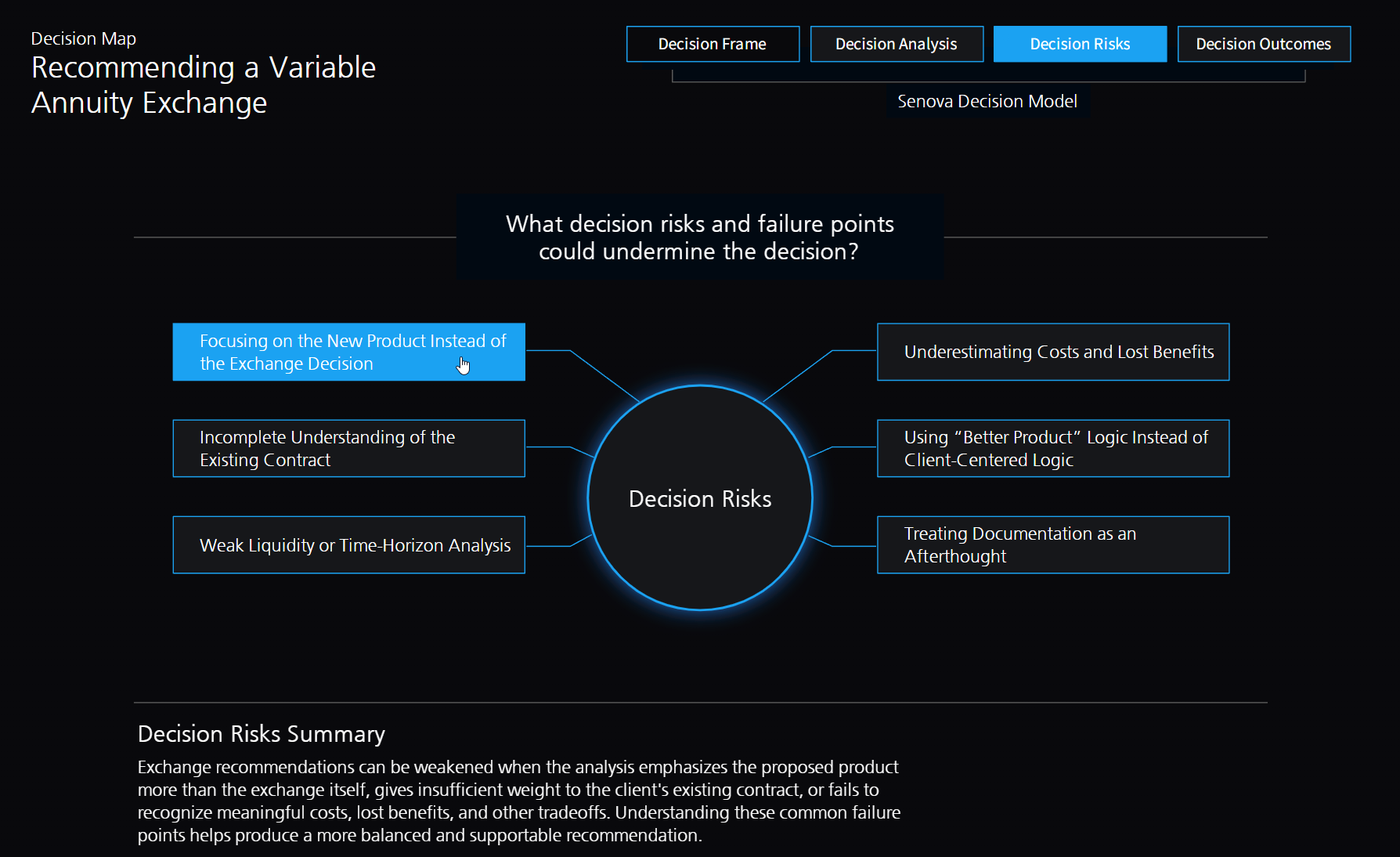Select 'Focusing on the New Product' risk box
This screenshot has height=857, width=1400.
[348, 352]
